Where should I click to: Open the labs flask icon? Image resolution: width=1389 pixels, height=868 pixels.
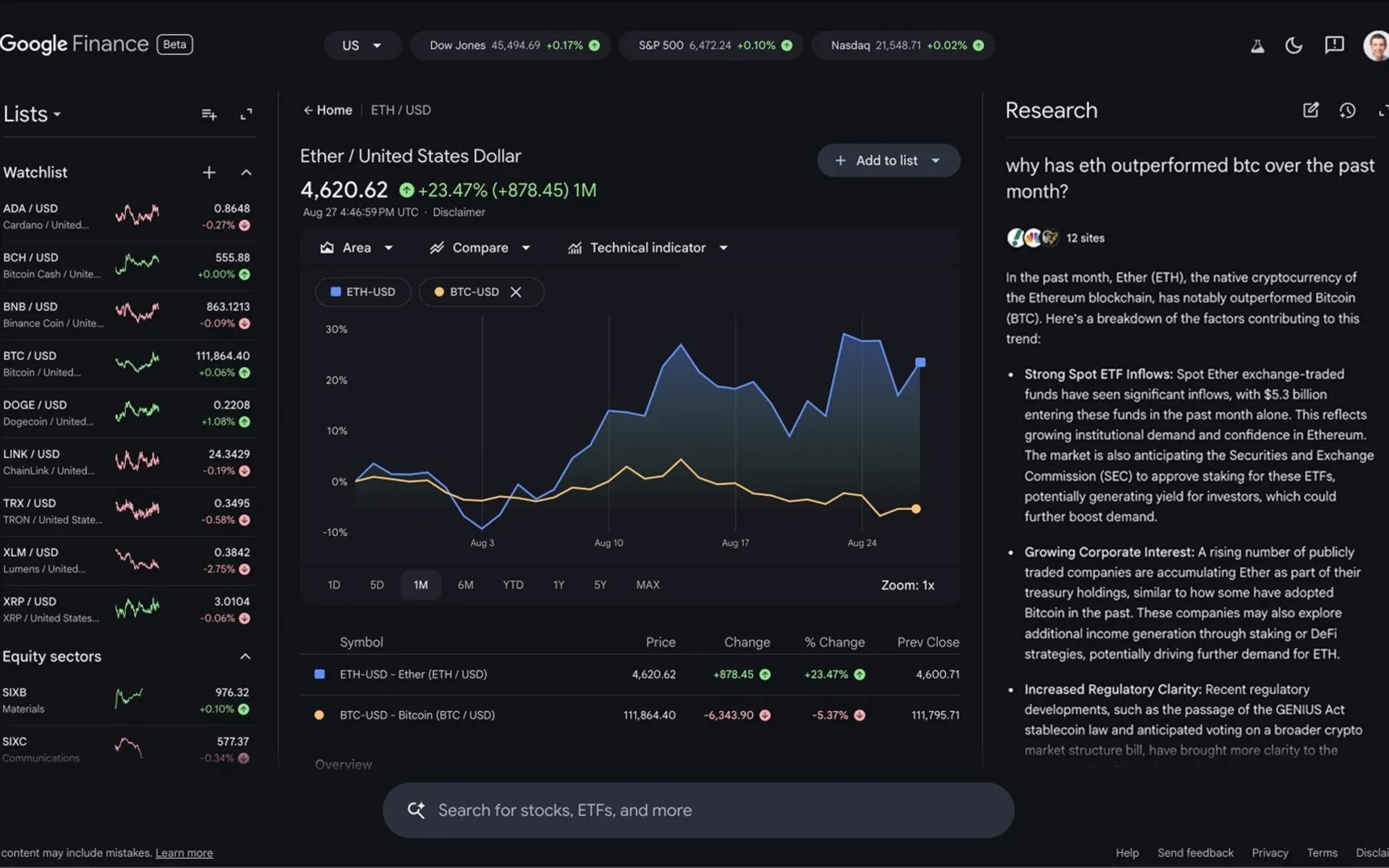click(x=1257, y=46)
